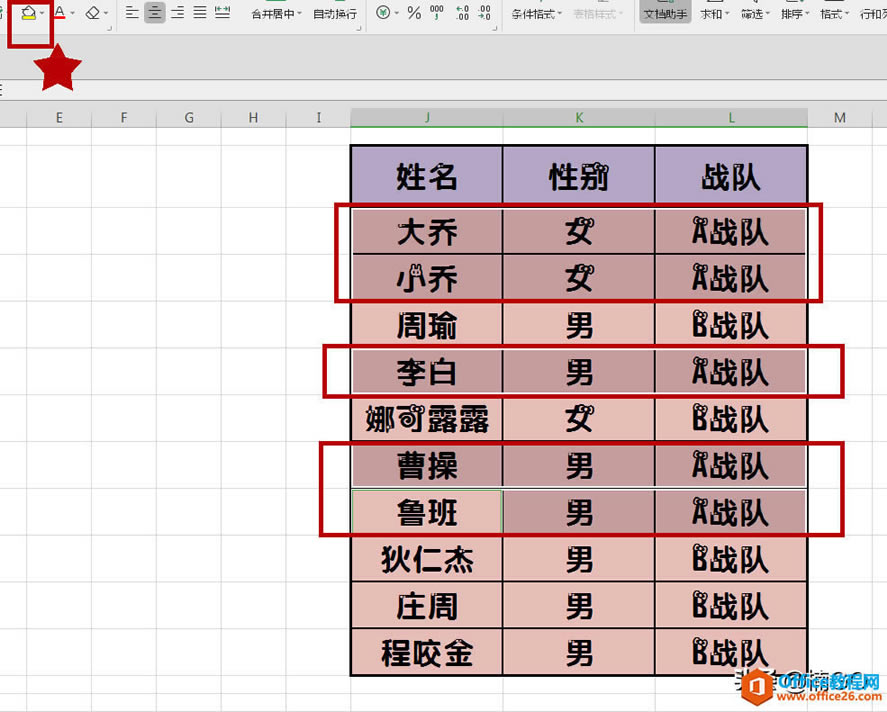Image resolution: width=887 pixels, height=712 pixels.
Task: Open the eraser clear options dropdown
Action: pos(106,13)
